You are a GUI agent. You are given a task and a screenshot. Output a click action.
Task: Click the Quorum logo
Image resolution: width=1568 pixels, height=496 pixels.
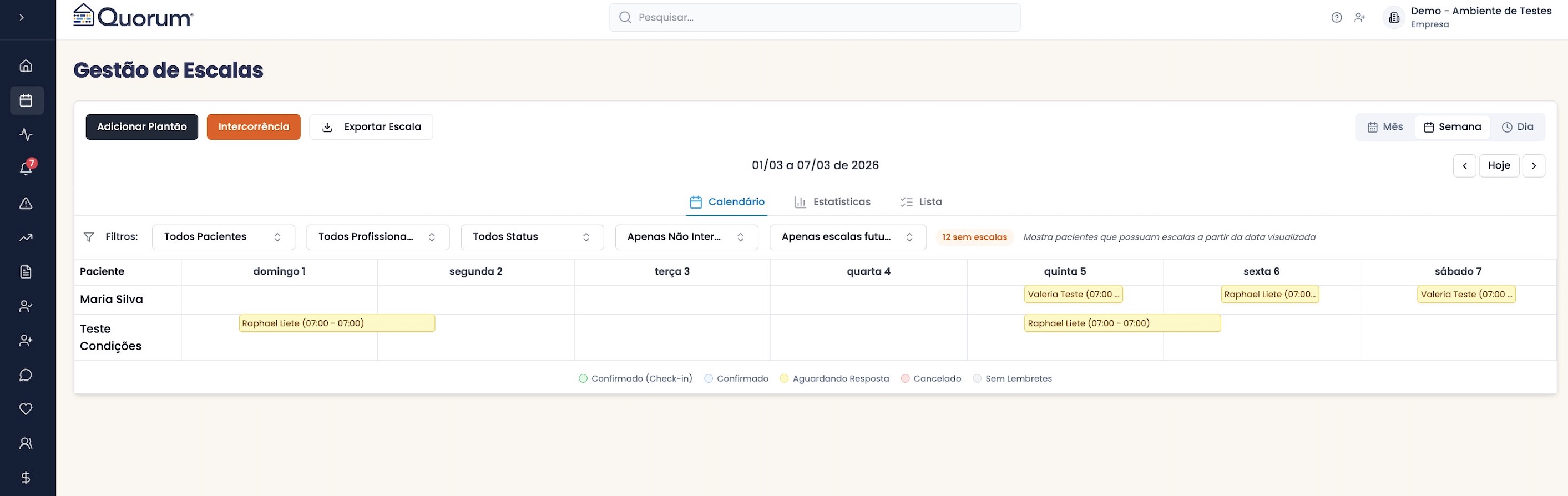pyautogui.click(x=133, y=17)
